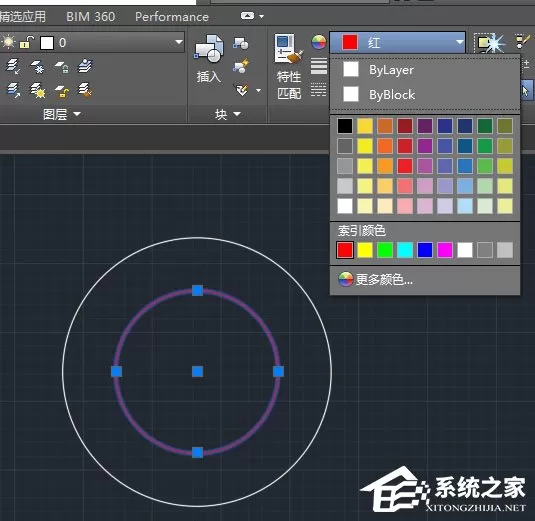Pick the cyan index color swatch
Screen dimensions: 535x521
point(405,250)
